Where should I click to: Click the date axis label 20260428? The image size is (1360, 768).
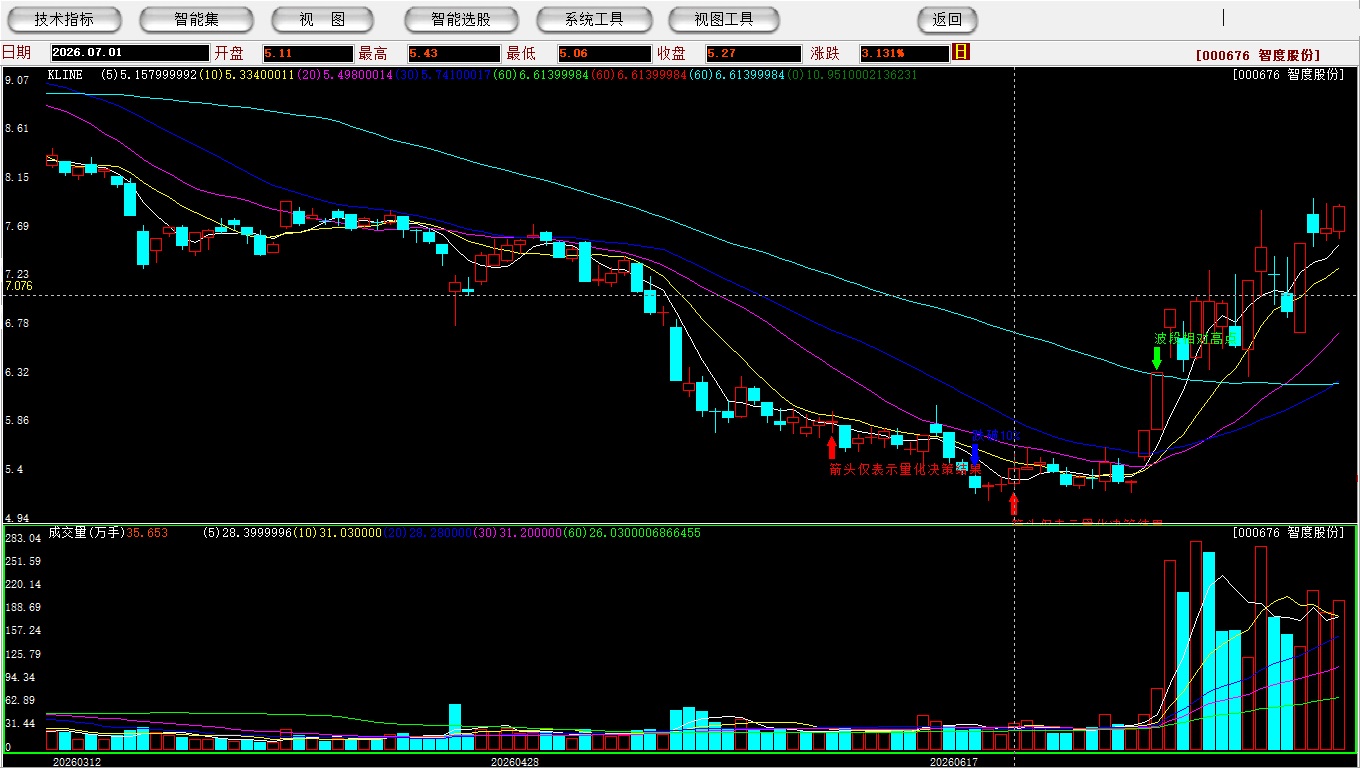[x=515, y=762]
